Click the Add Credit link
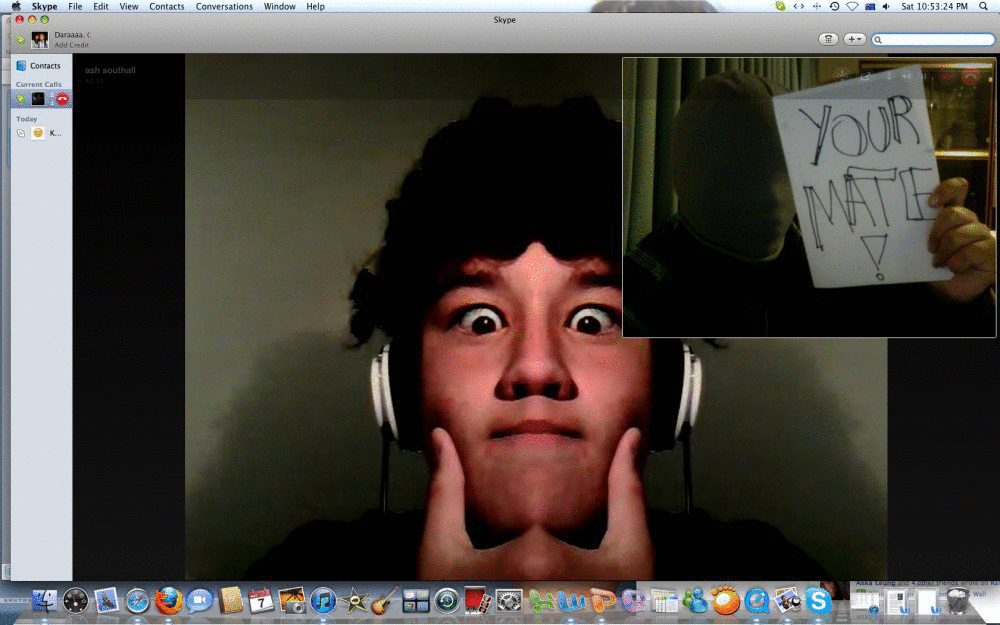1000x625 pixels. click(70, 45)
